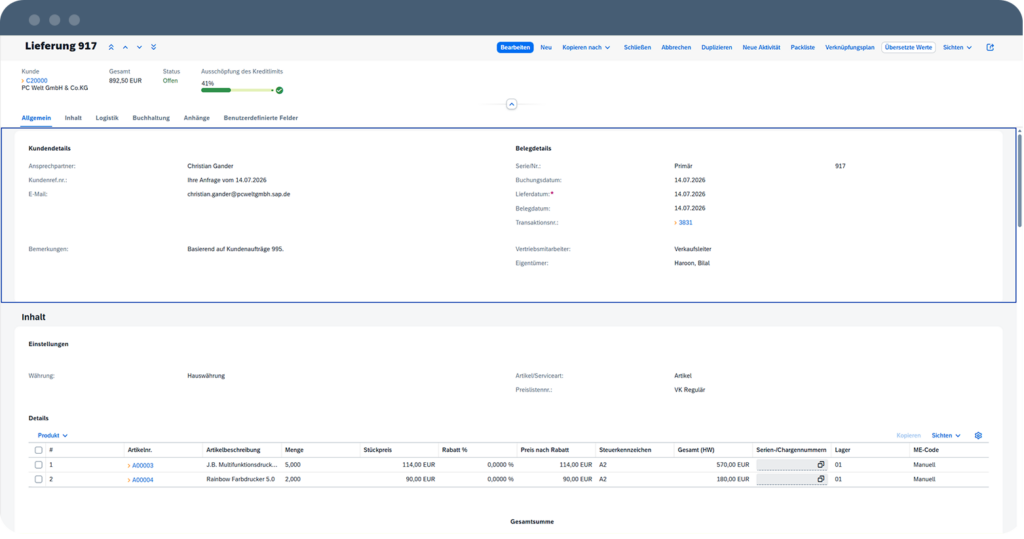Image resolution: width=1024 pixels, height=539 pixels.
Task: Open article link A00003
Action: coord(143,466)
